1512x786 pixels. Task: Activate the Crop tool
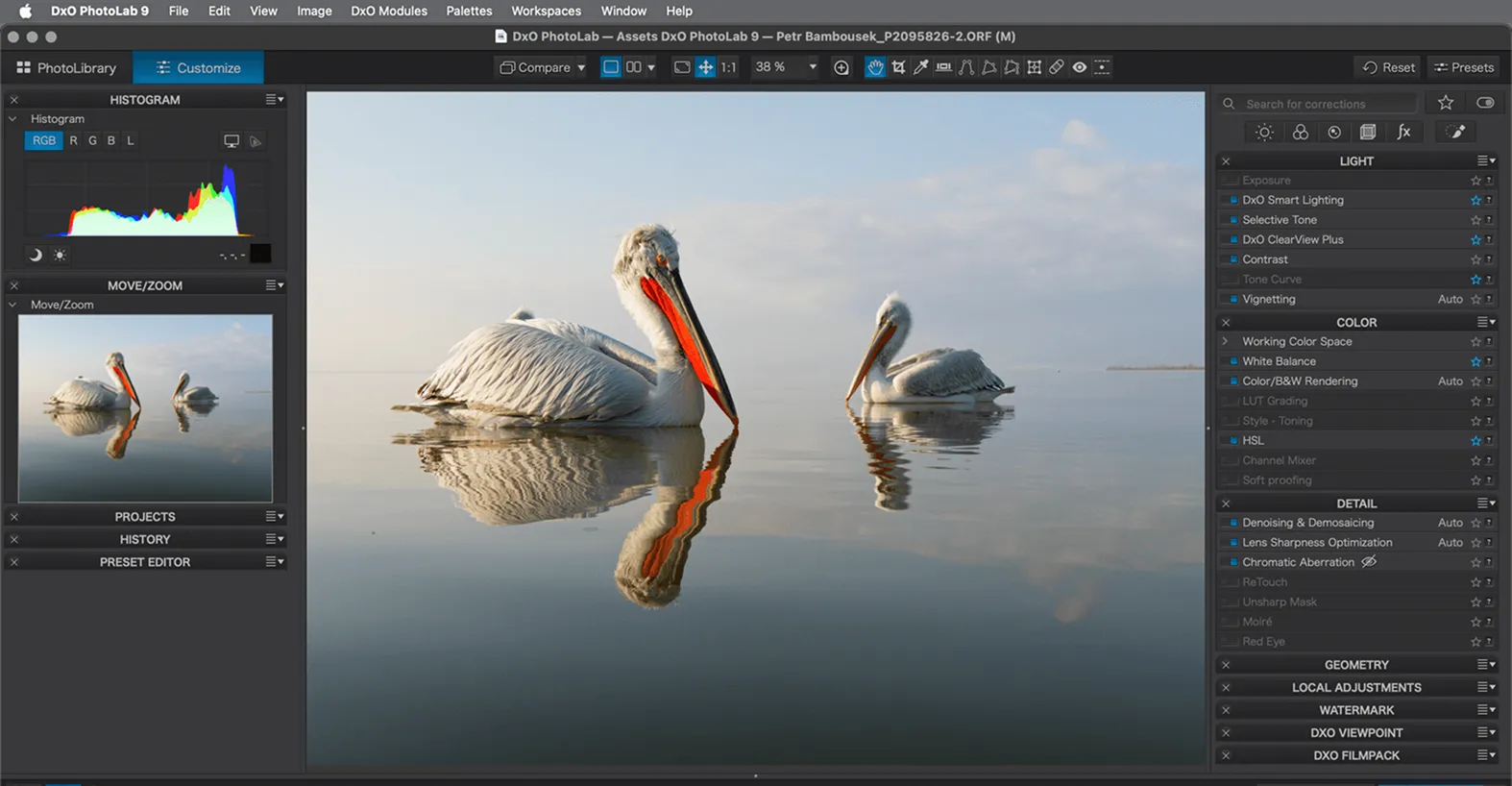[898, 67]
